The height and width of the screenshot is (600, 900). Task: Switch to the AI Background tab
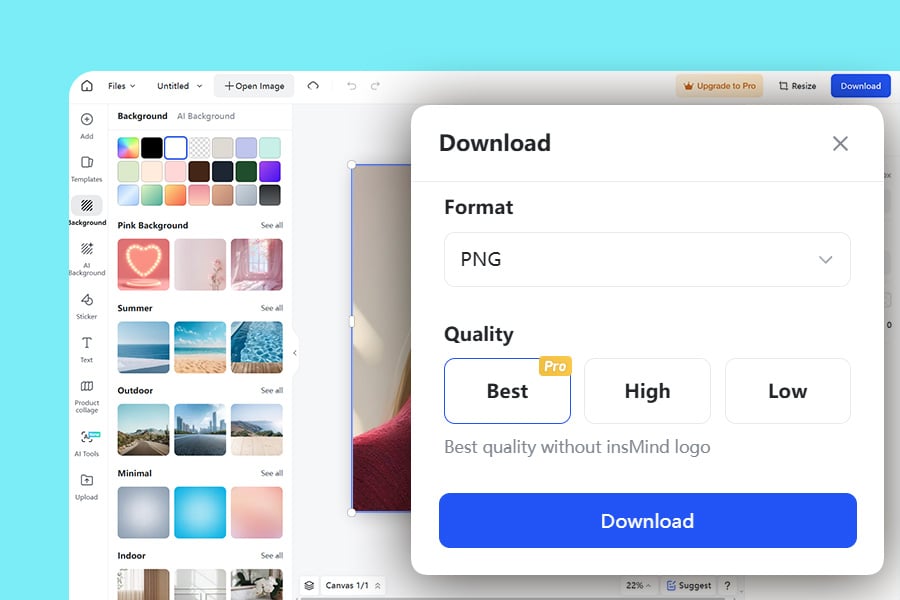point(206,116)
